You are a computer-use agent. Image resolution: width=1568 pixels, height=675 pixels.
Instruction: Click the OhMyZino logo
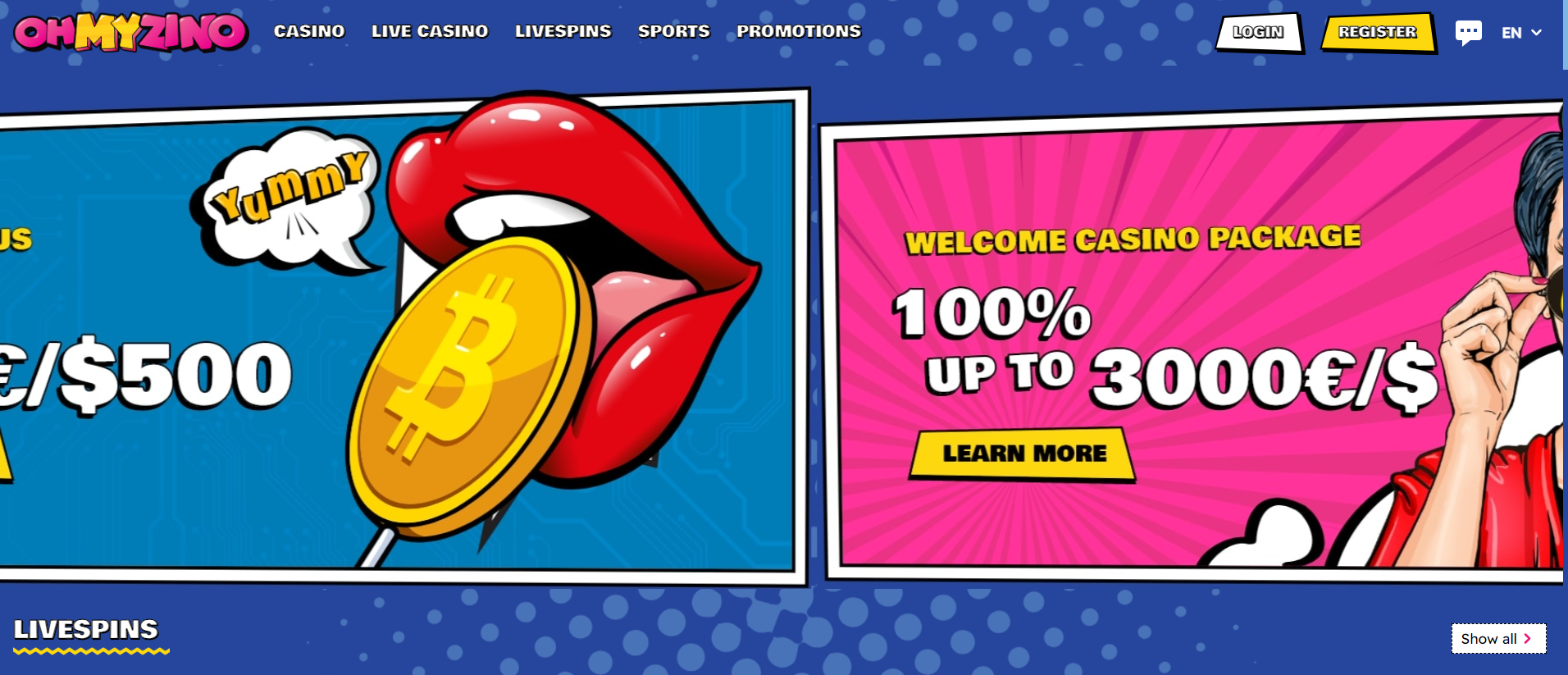tap(130, 32)
